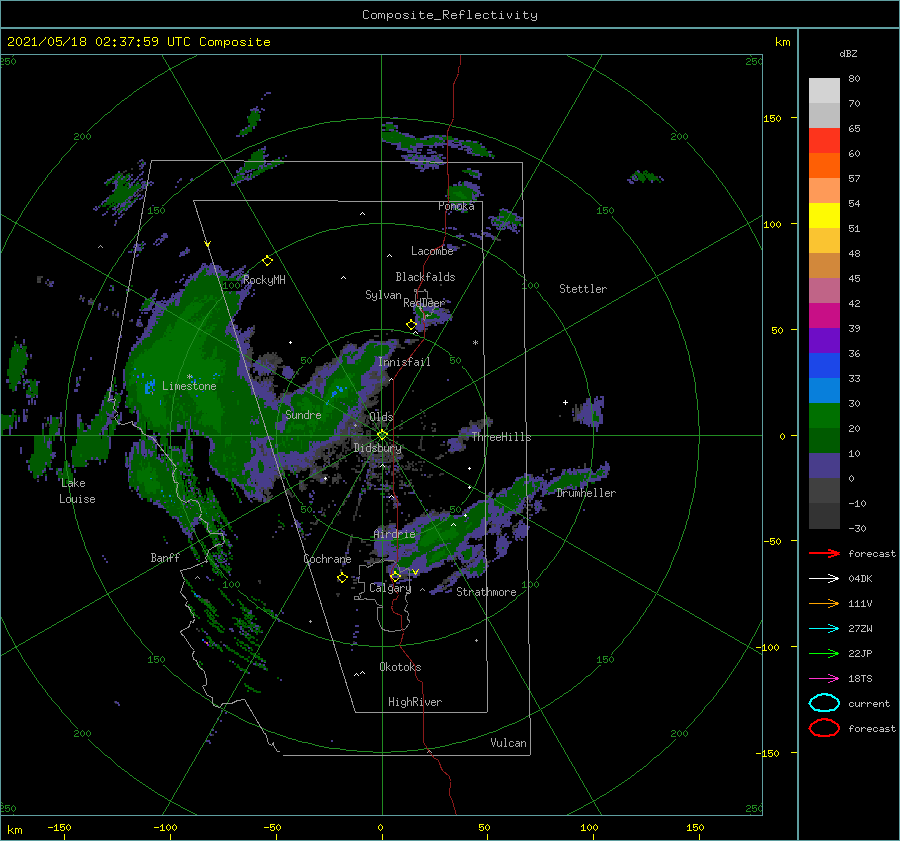
Task: Click the Stettler city label
Action: point(583,289)
